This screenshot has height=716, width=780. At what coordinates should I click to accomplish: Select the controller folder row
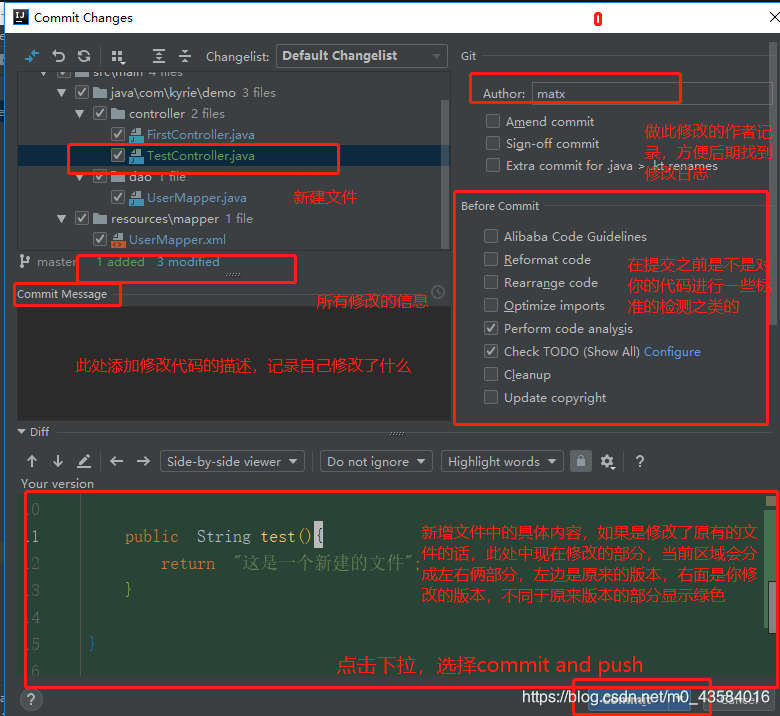(234, 113)
